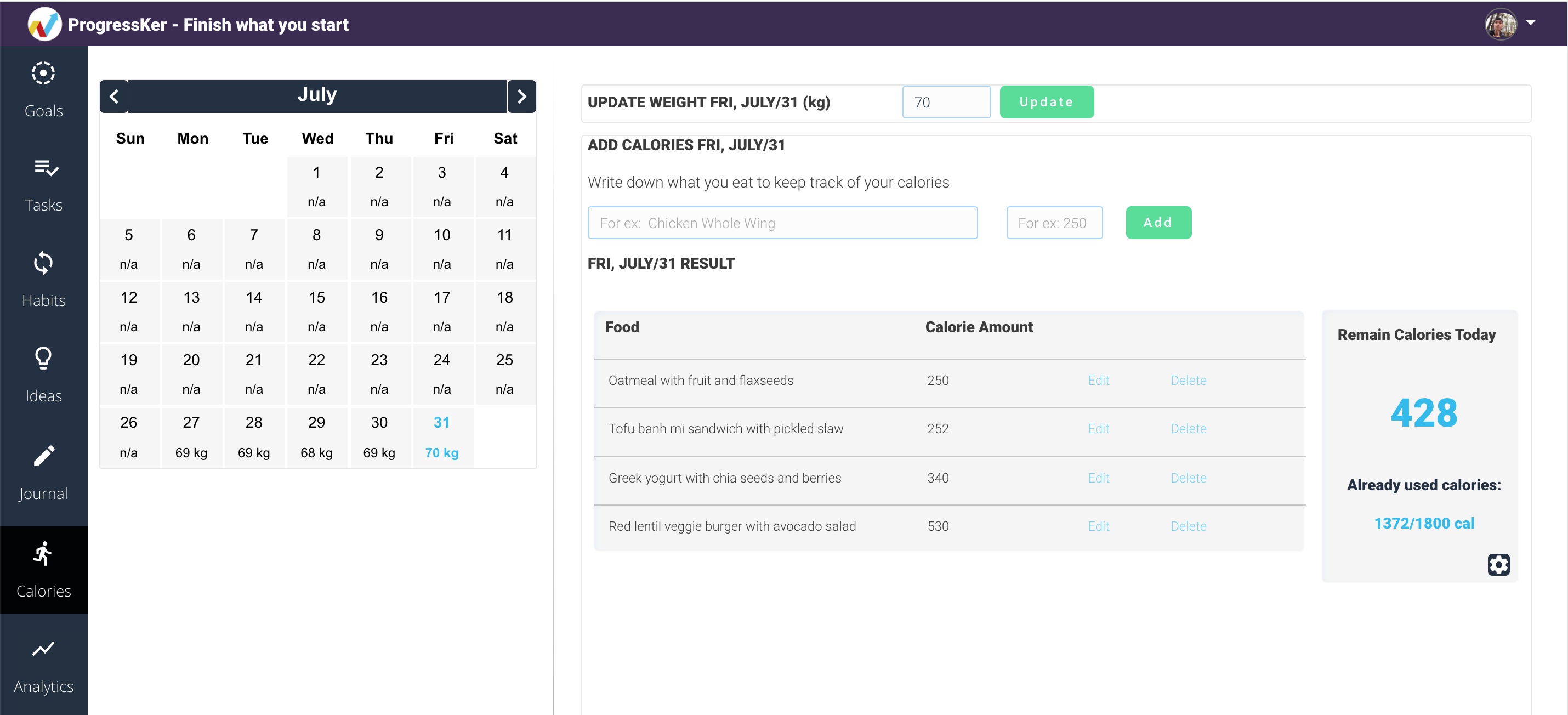Open the Tasks checklist icon
This screenshot has height=715, width=1568.
pos(46,167)
